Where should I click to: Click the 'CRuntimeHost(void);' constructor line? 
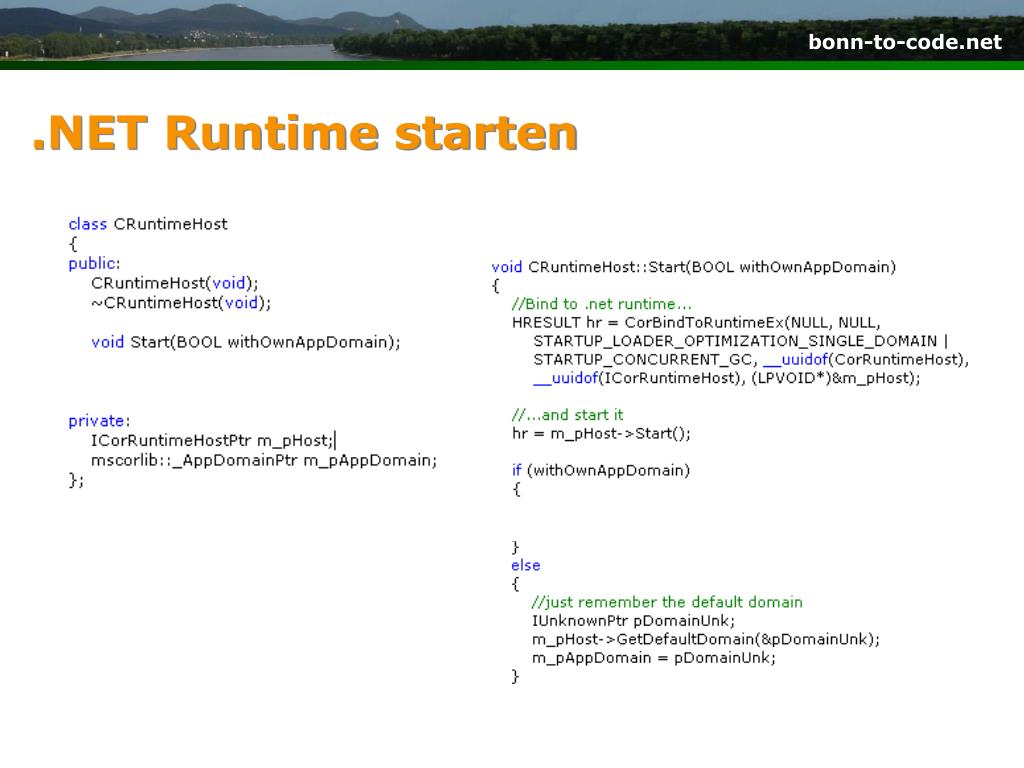175,283
